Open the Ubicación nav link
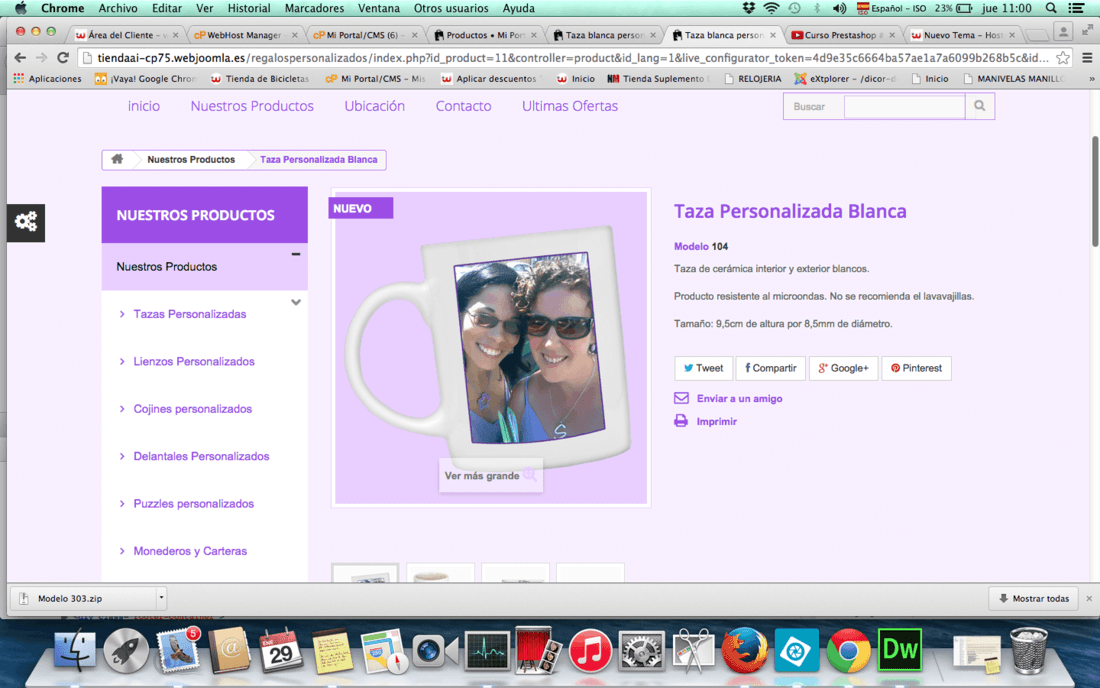1100x688 pixels. click(375, 106)
